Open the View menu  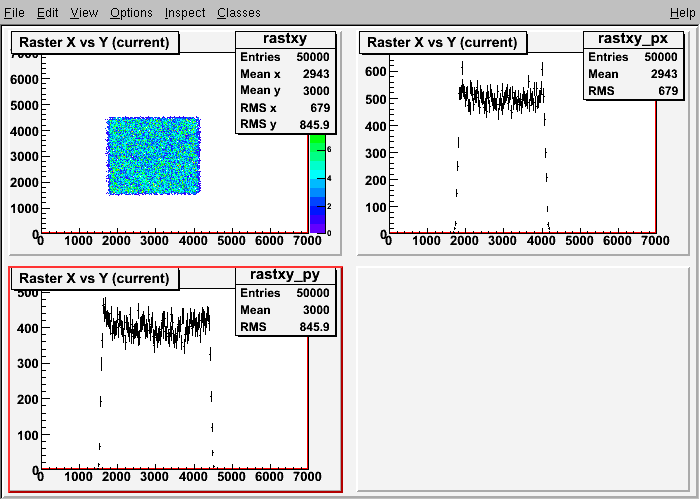(84, 12)
